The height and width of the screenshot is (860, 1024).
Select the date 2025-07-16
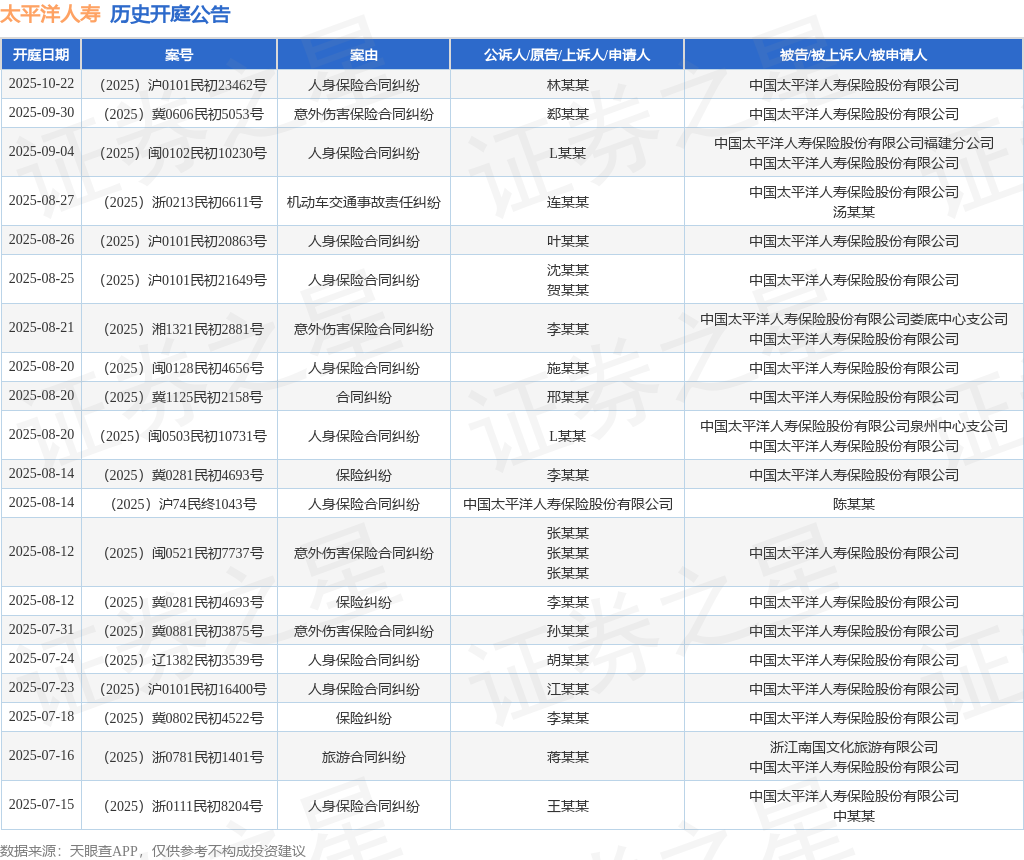point(41,756)
